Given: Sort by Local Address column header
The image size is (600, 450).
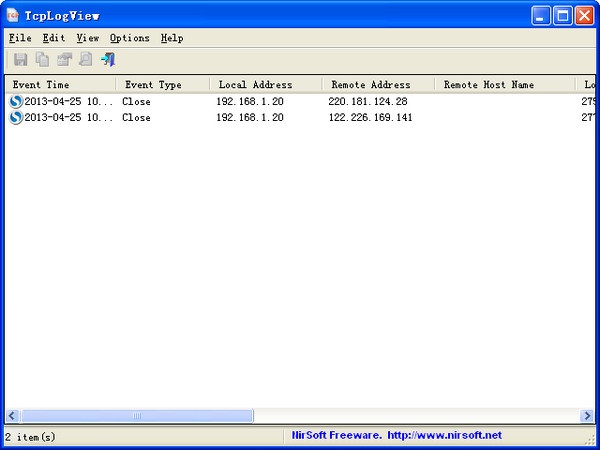Looking at the screenshot, I should pyautogui.click(x=266, y=85).
